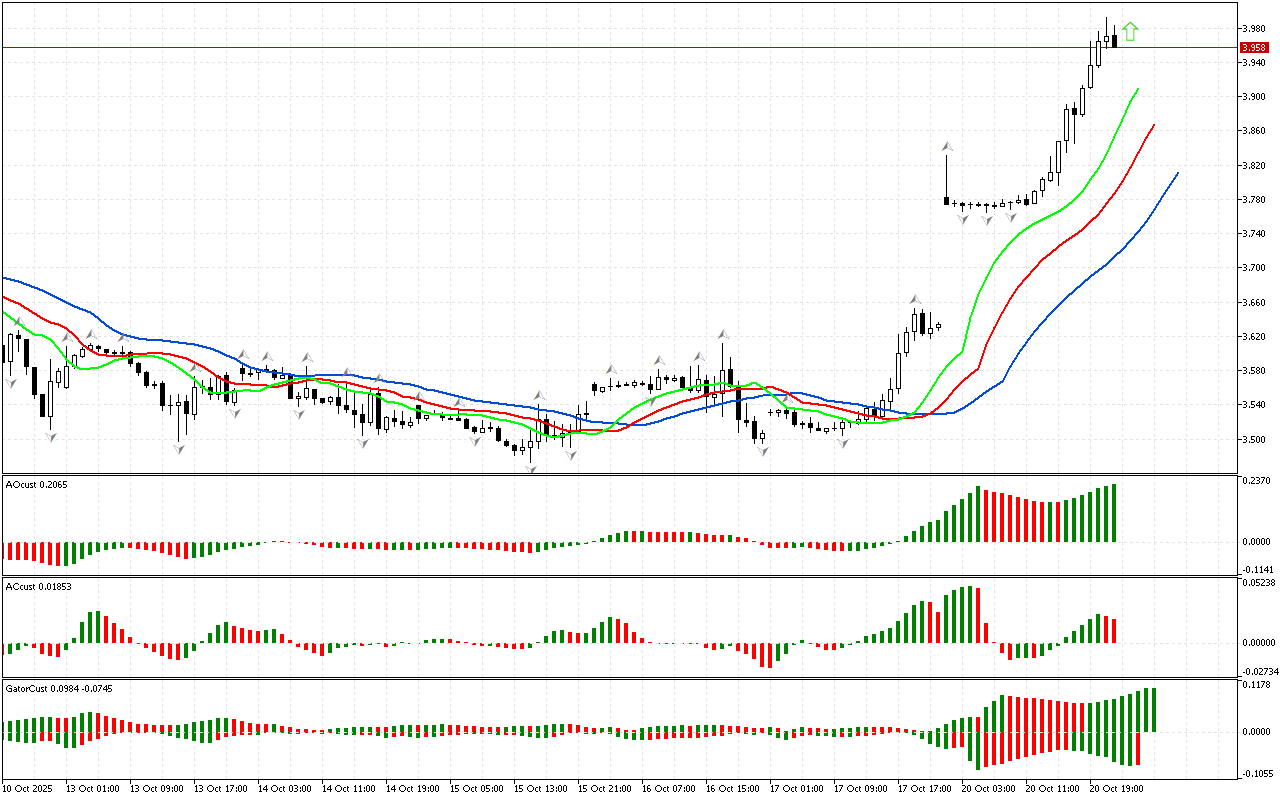
Task: Click the 0.1178 GatorCust scale value
Action: point(1255,686)
